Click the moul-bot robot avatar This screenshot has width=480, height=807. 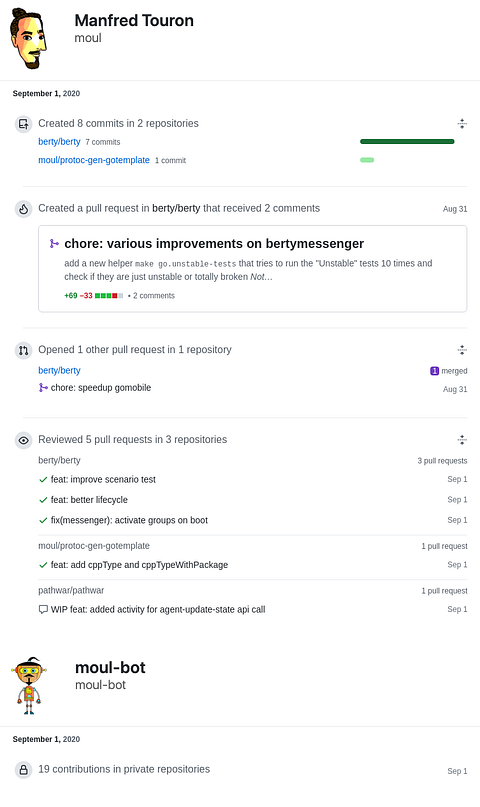(29, 686)
